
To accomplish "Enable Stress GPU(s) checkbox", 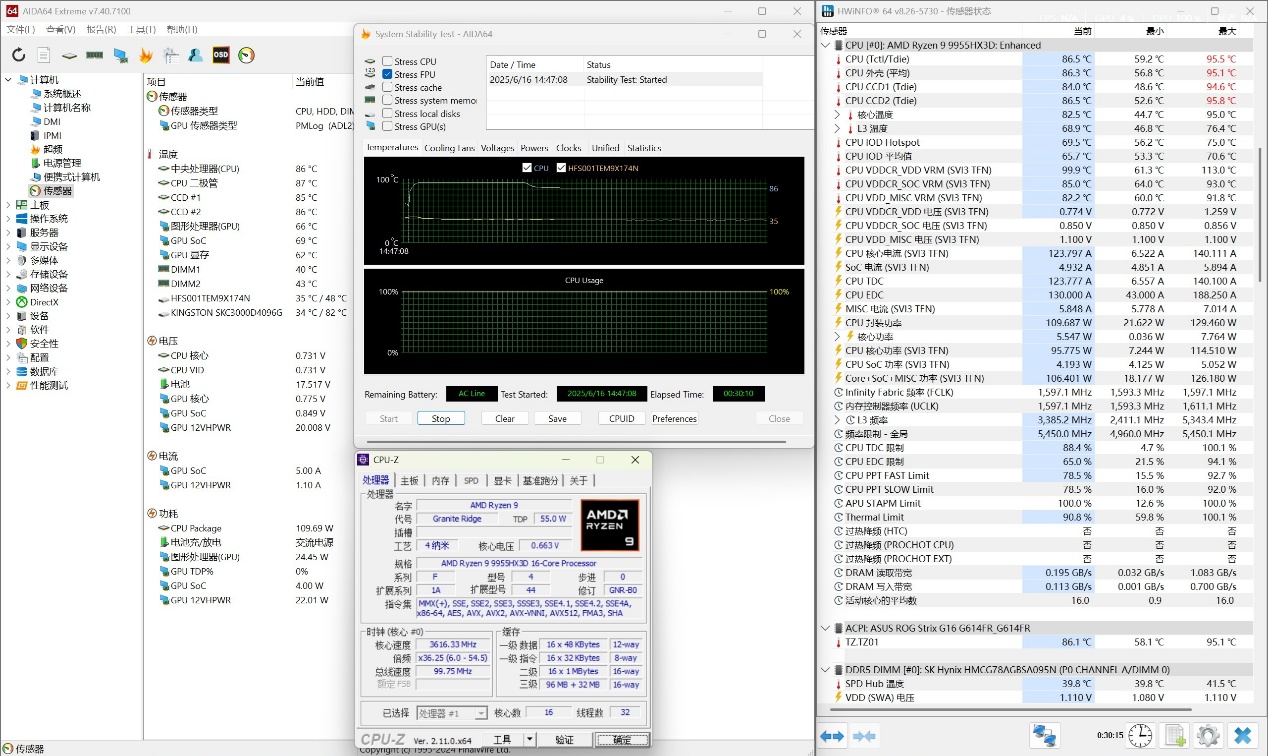I will [387, 126].
